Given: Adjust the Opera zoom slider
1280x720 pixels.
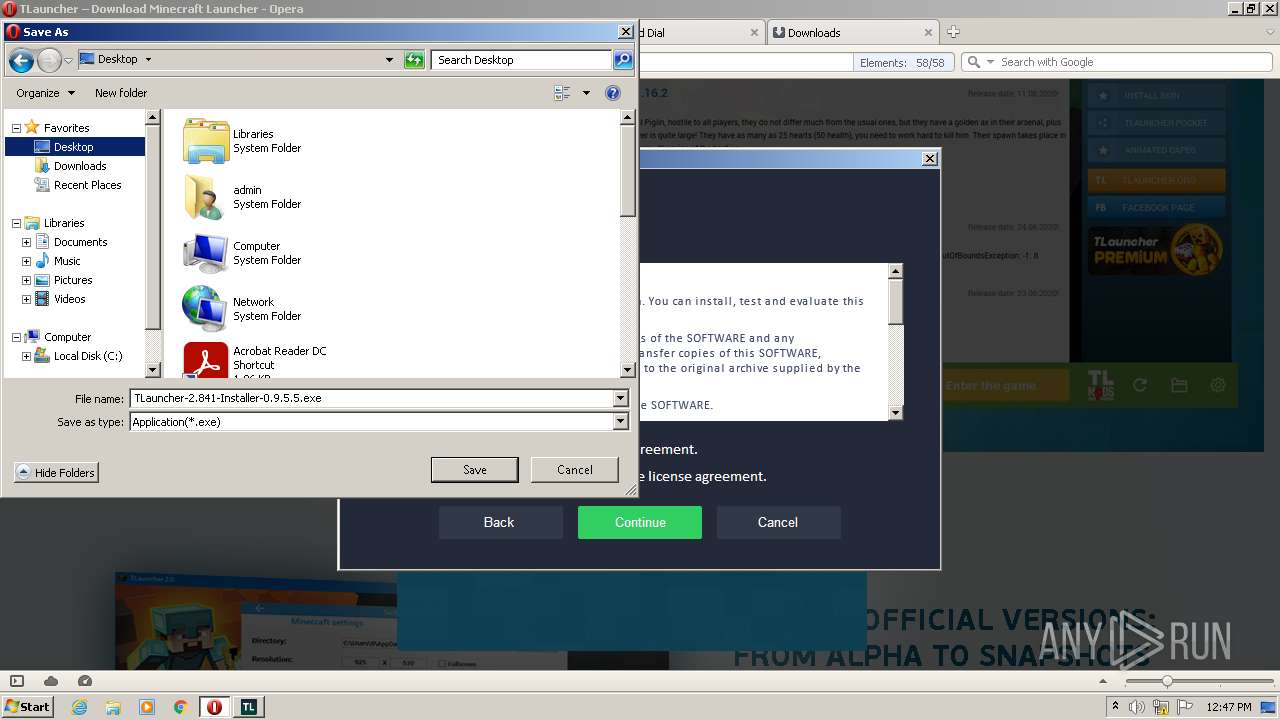Looking at the screenshot, I should (x=1167, y=681).
